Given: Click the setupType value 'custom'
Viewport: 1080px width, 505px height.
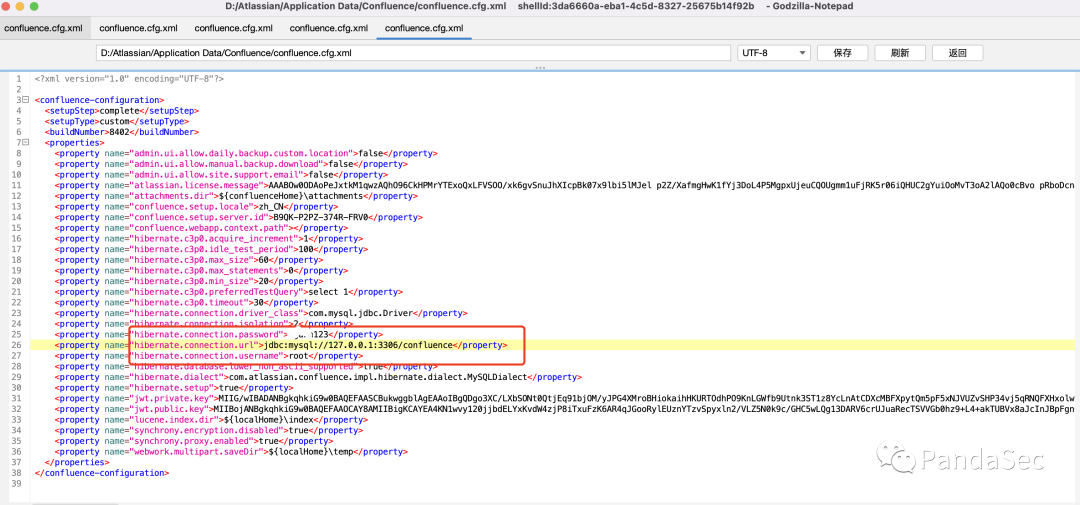Looking at the screenshot, I should click(115, 121).
